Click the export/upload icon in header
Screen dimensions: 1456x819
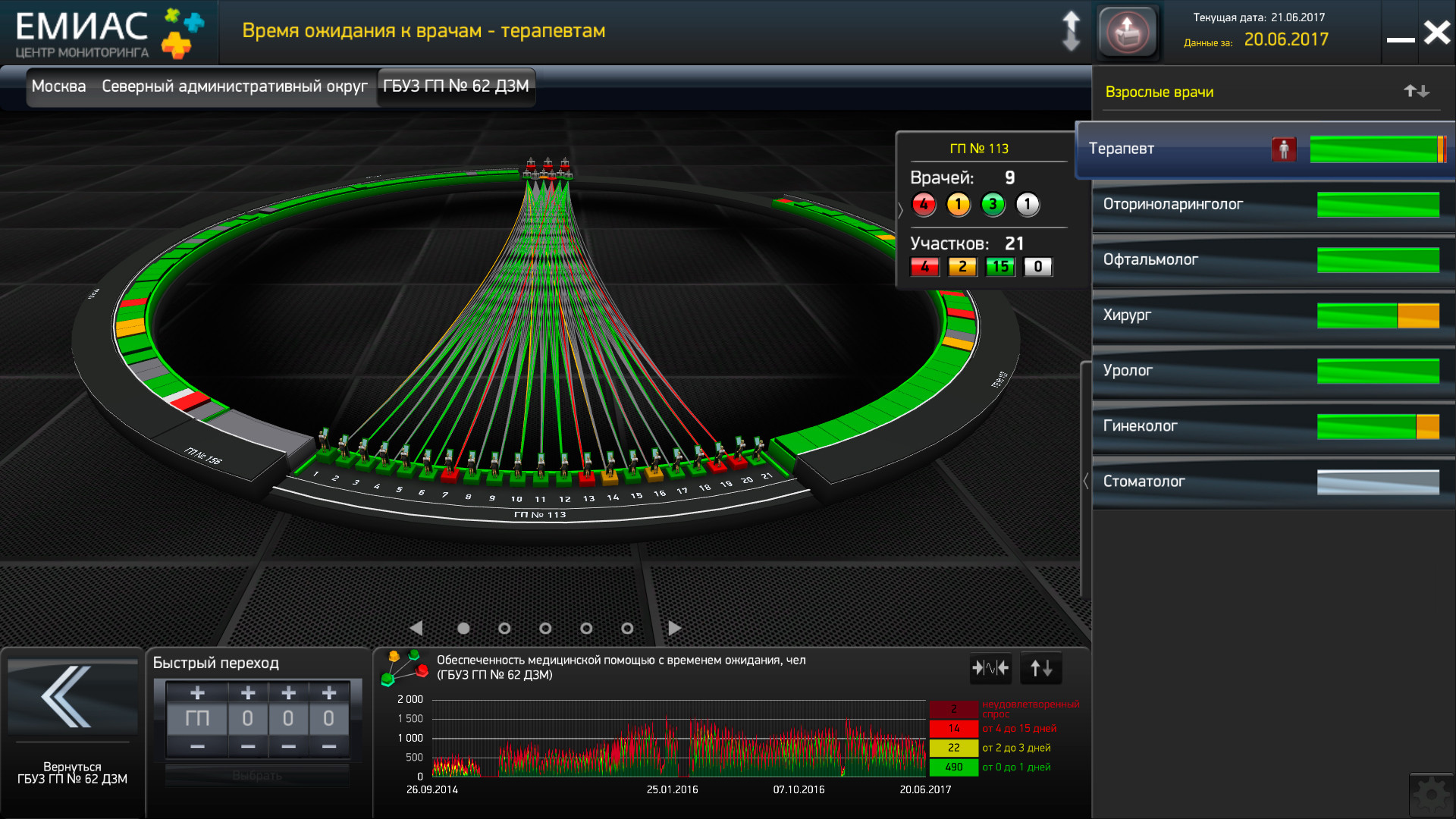pos(1128,33)
